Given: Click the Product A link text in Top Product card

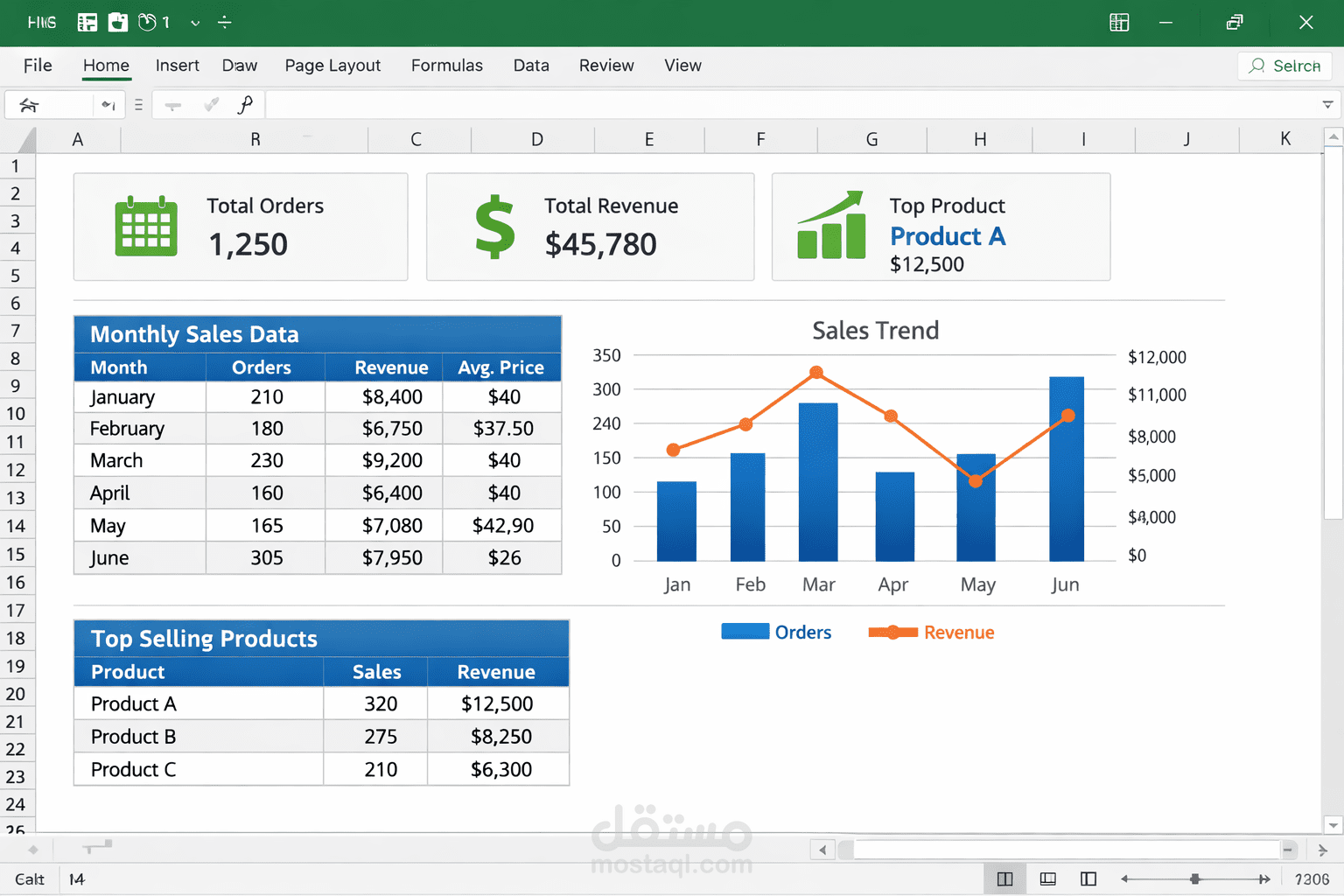Looking at the screenshot, I should pos(948,236).
